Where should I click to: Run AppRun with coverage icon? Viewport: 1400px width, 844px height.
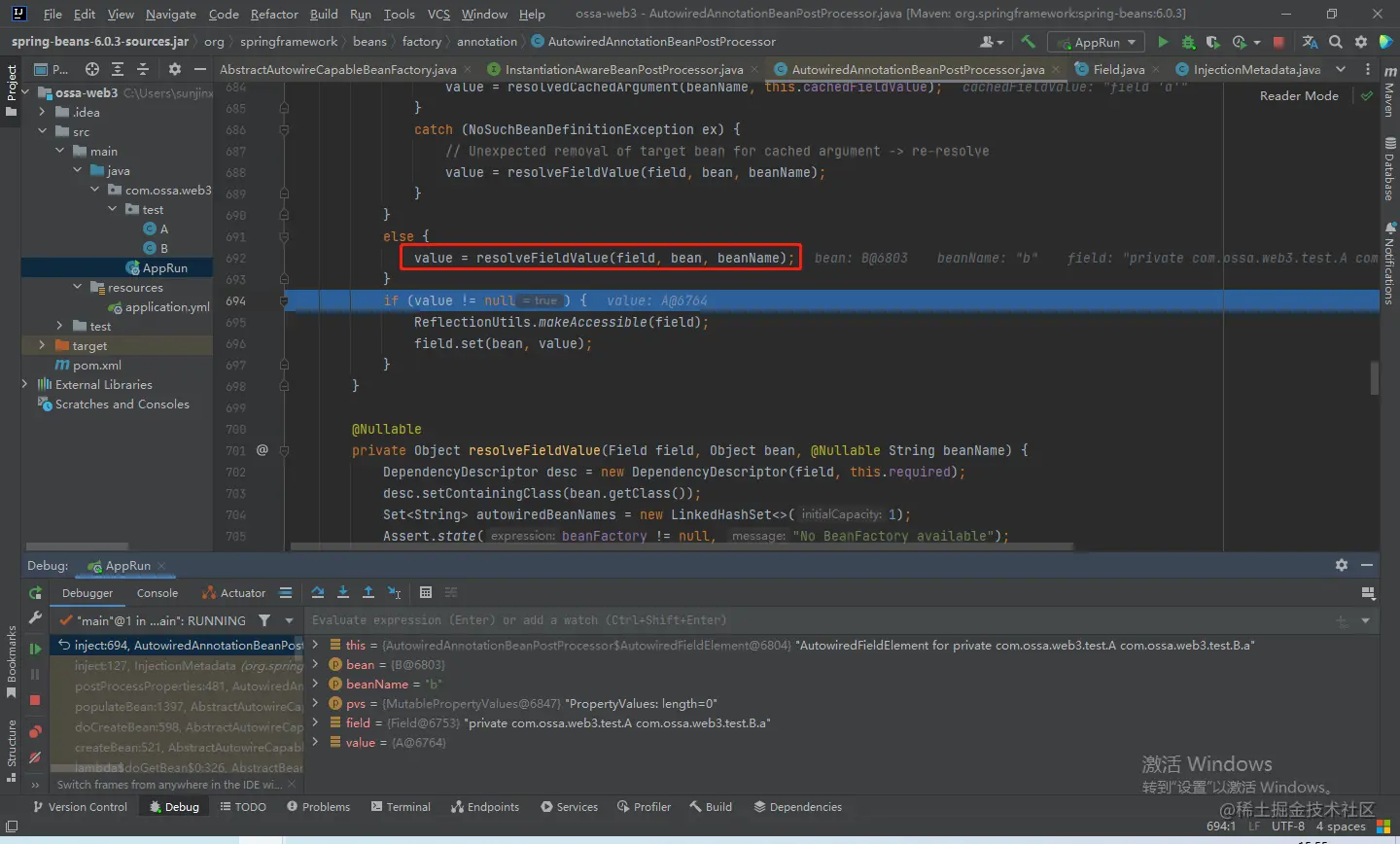1212,42
